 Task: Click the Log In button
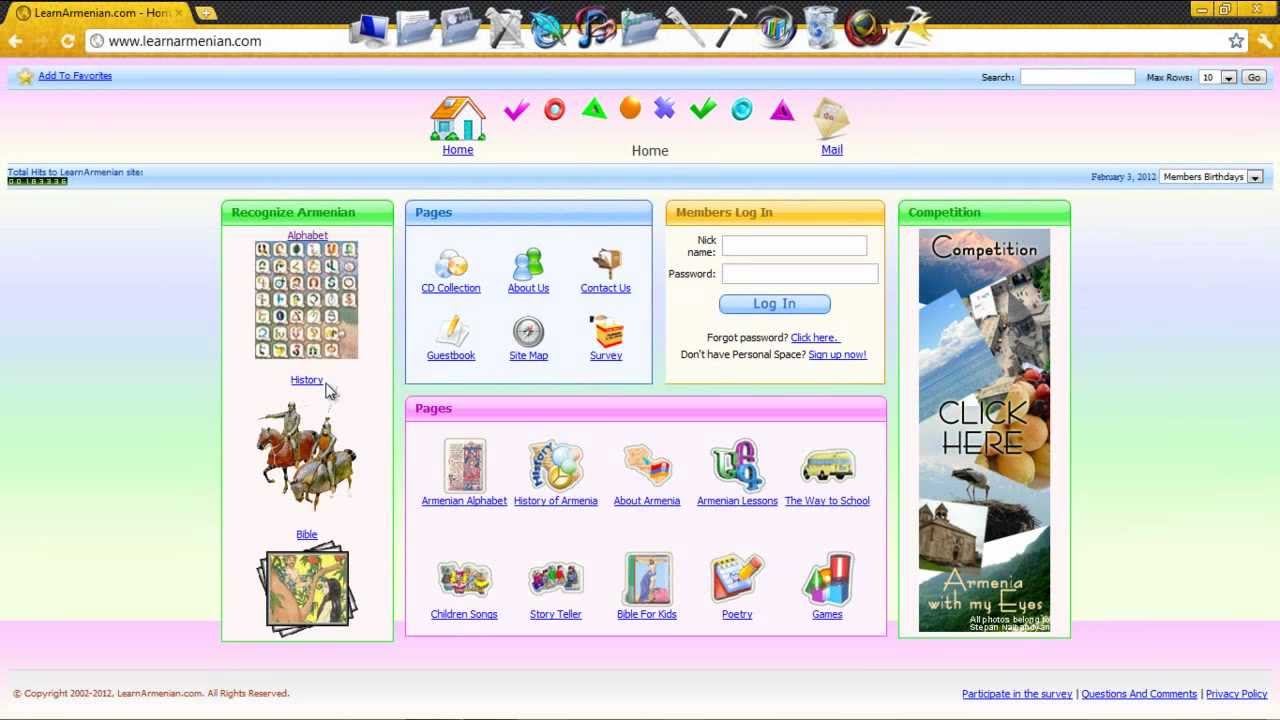point(774,304)
